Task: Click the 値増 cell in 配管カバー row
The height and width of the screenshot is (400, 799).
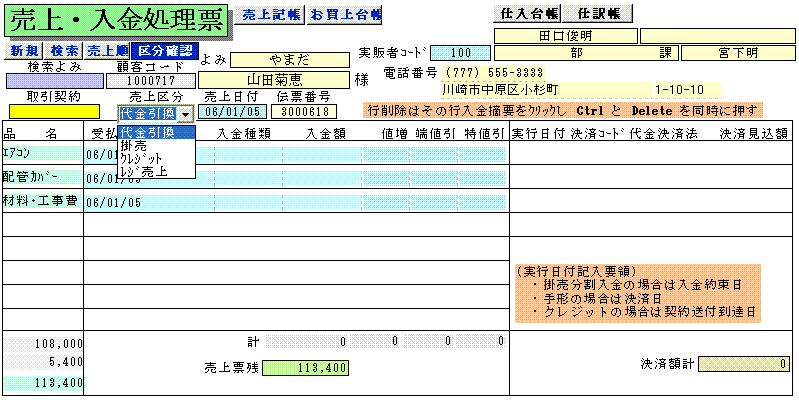Action: 386,178
